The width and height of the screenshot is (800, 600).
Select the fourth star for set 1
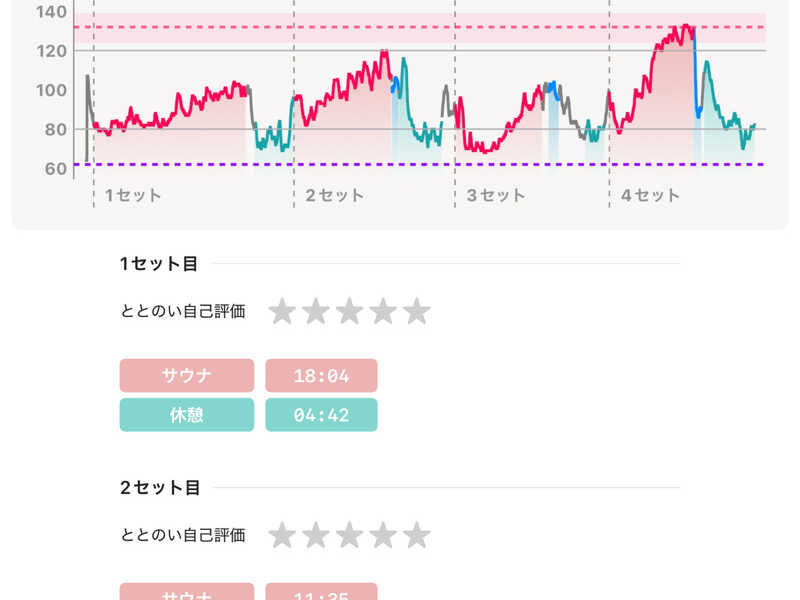pos(383,312)
